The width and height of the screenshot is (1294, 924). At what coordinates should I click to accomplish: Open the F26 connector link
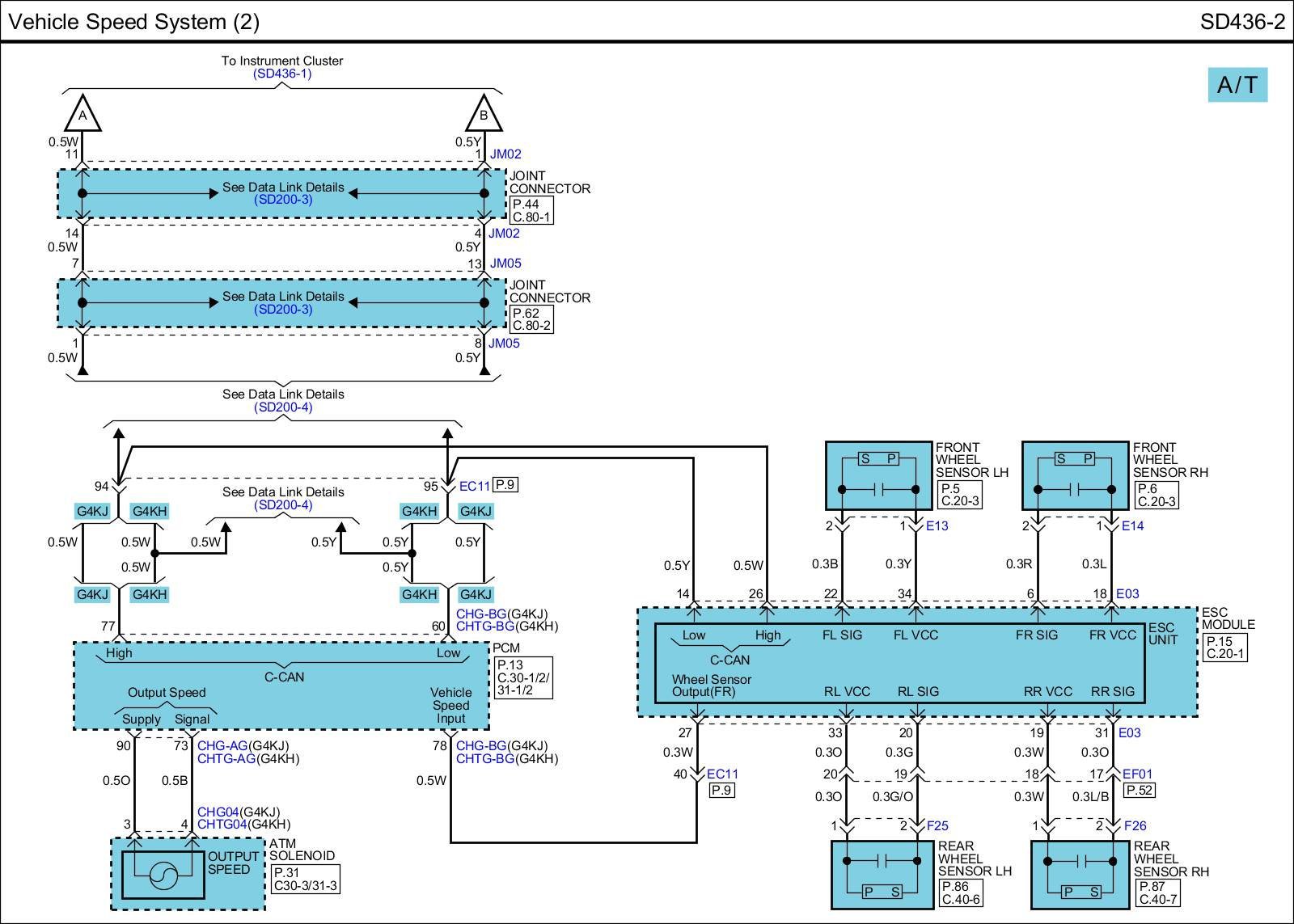coord(1135,825)
